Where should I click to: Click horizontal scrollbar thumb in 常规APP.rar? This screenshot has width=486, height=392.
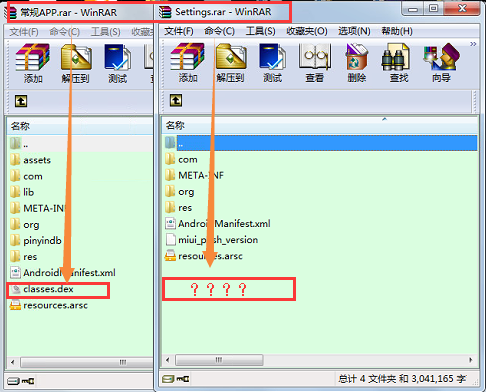pos(87,362)
